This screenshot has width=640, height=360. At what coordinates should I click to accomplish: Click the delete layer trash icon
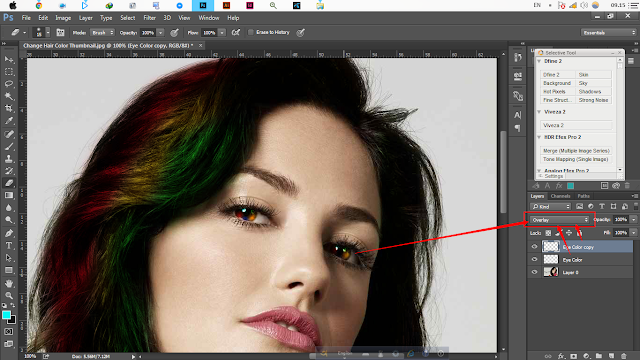pos(623,356)
